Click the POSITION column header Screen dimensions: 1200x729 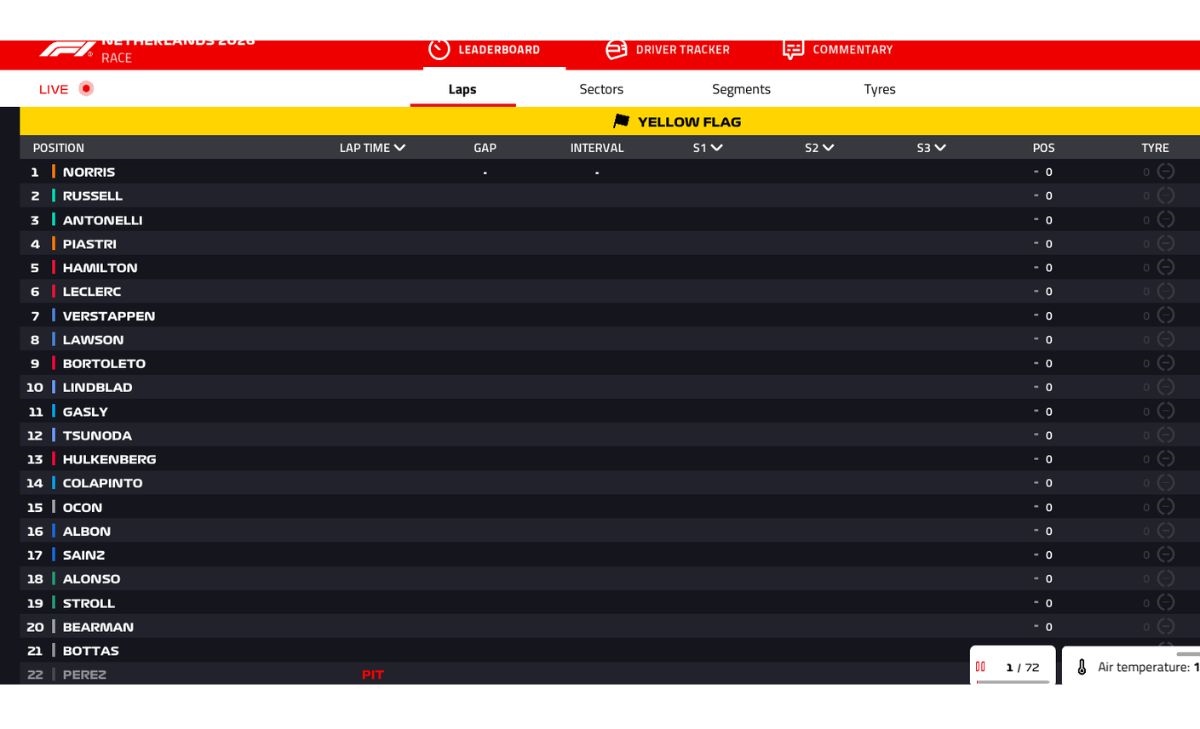tap(58, 148)
